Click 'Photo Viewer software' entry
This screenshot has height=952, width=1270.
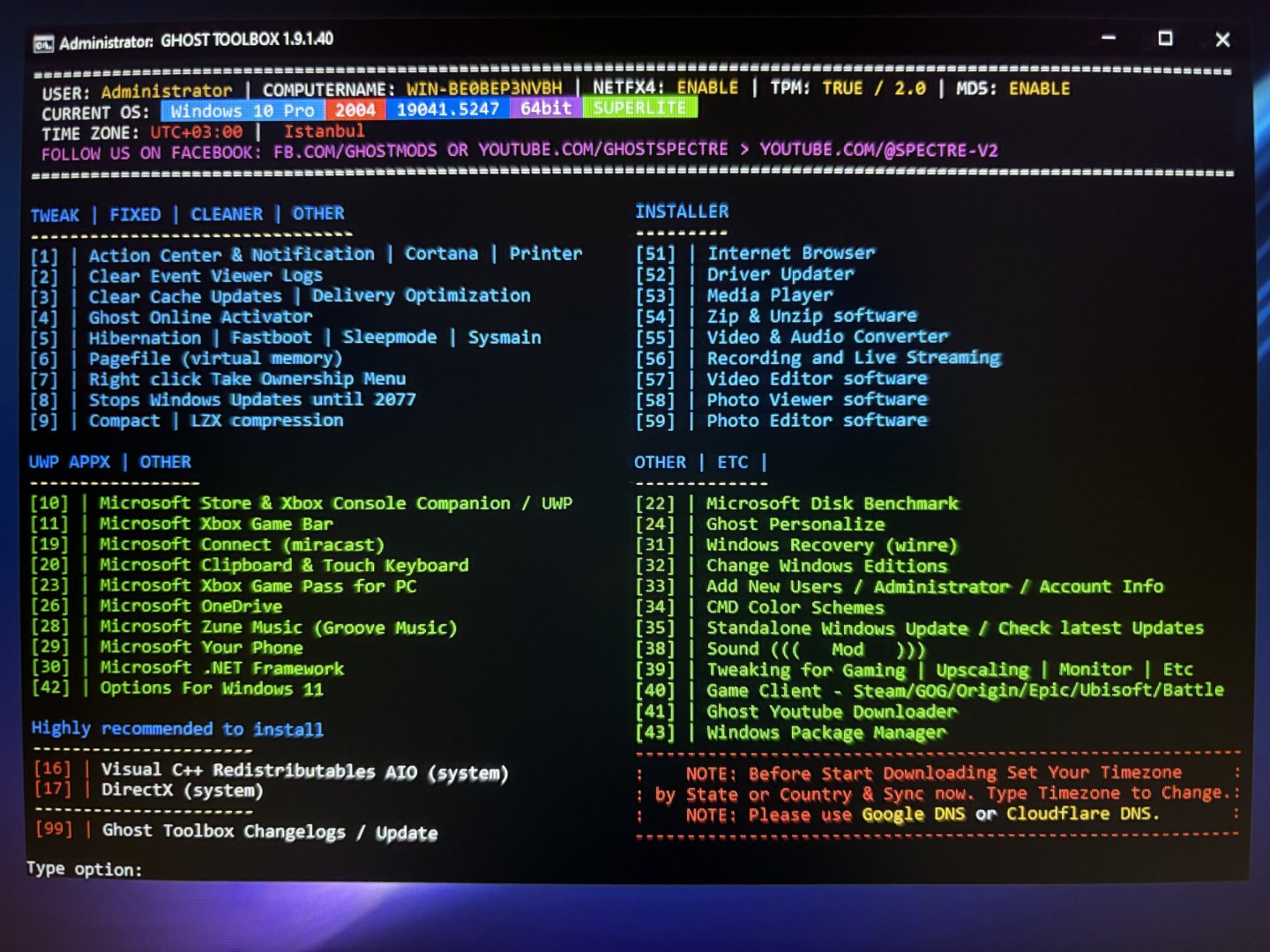[818, 400]
